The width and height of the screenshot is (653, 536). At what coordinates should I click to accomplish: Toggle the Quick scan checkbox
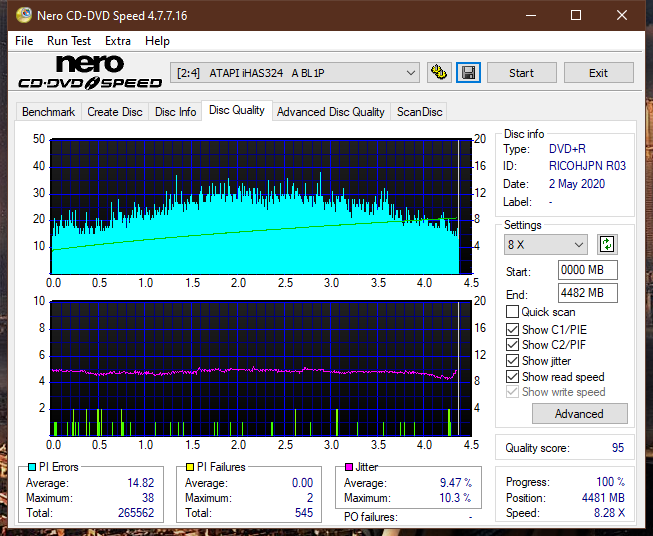(x=512, y=312)
